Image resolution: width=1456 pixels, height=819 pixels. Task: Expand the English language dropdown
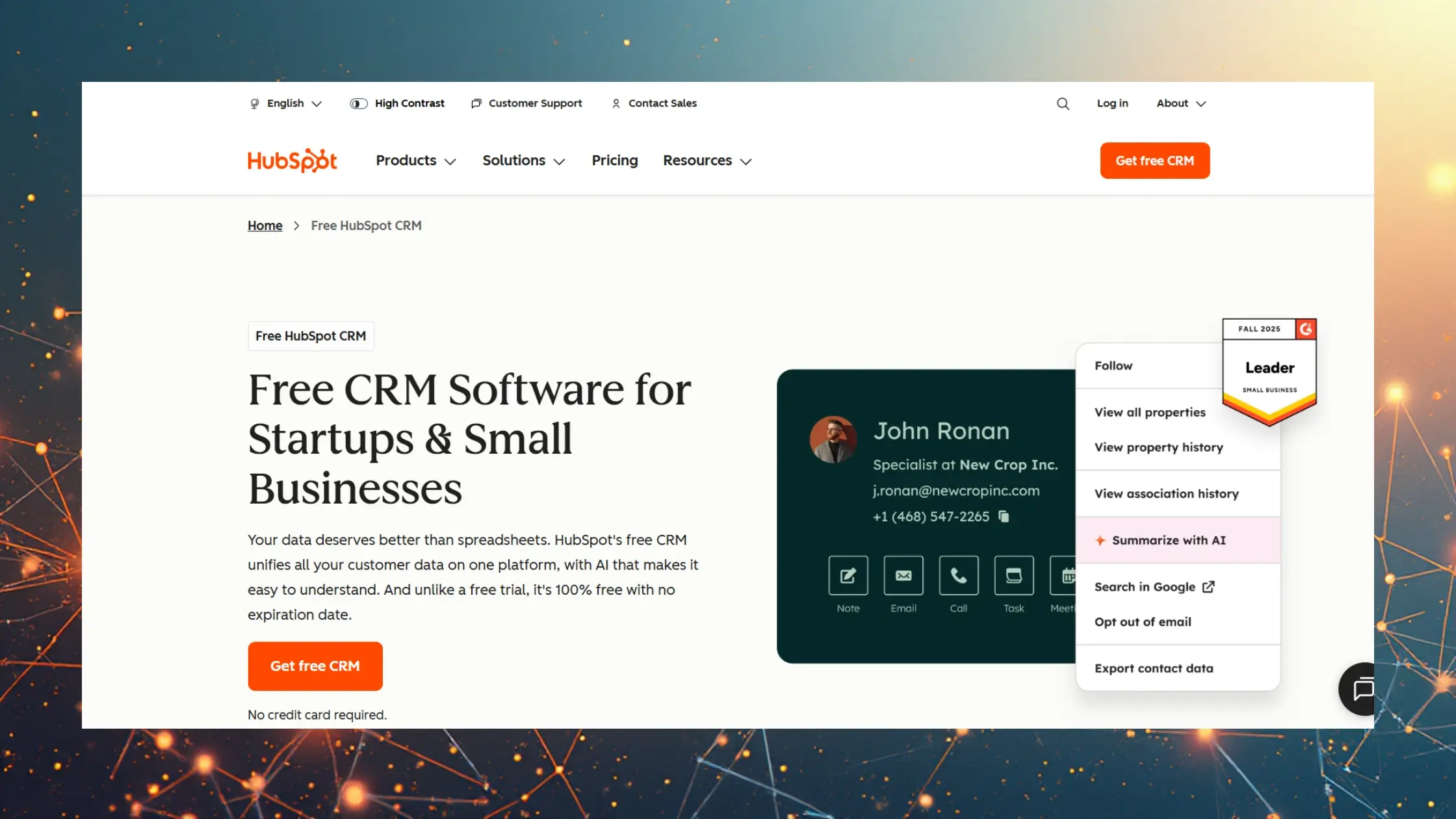click(x=285, y=103)
